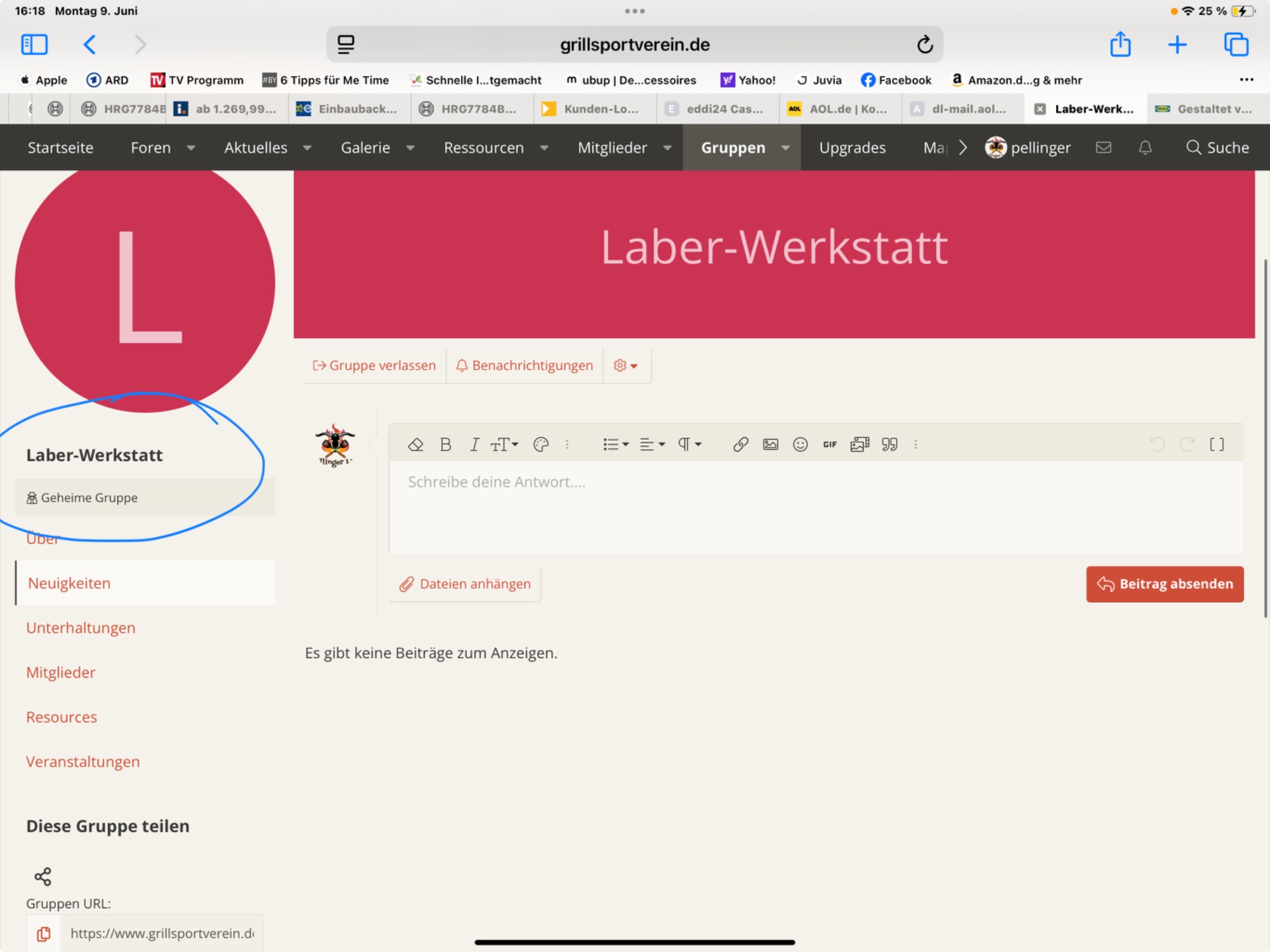The height and width of the screenshot is (952, 1270).
Task: Open font size dropdown
Action: 504,445
